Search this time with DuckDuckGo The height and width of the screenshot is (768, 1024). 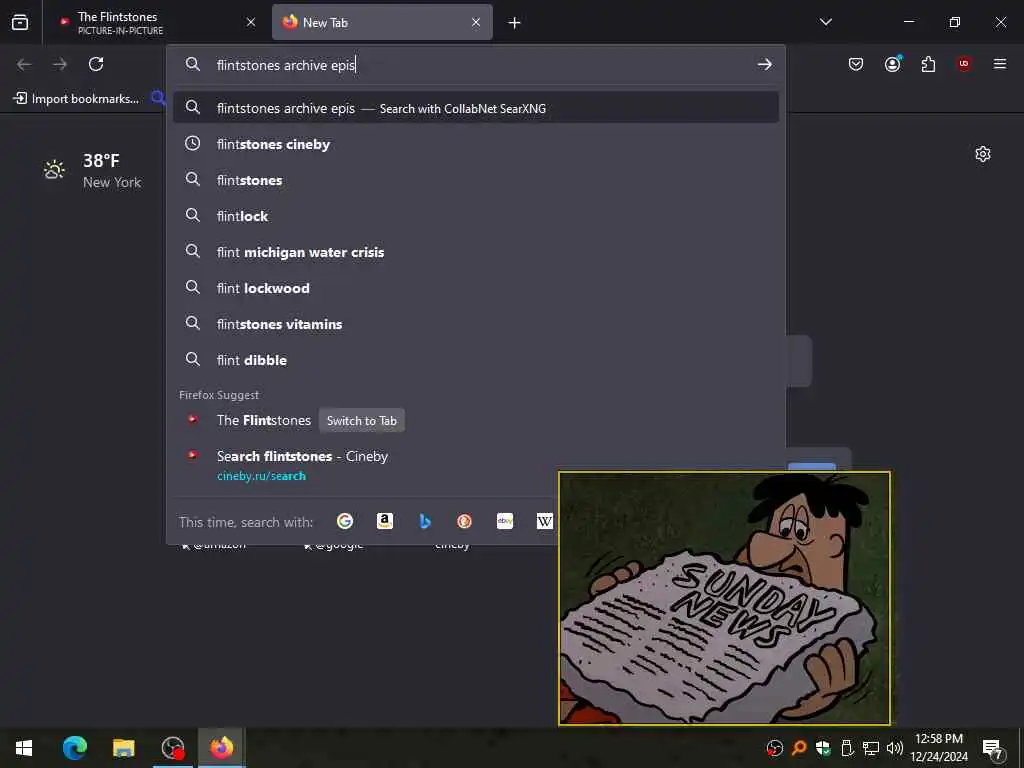(x=464, y=521)
